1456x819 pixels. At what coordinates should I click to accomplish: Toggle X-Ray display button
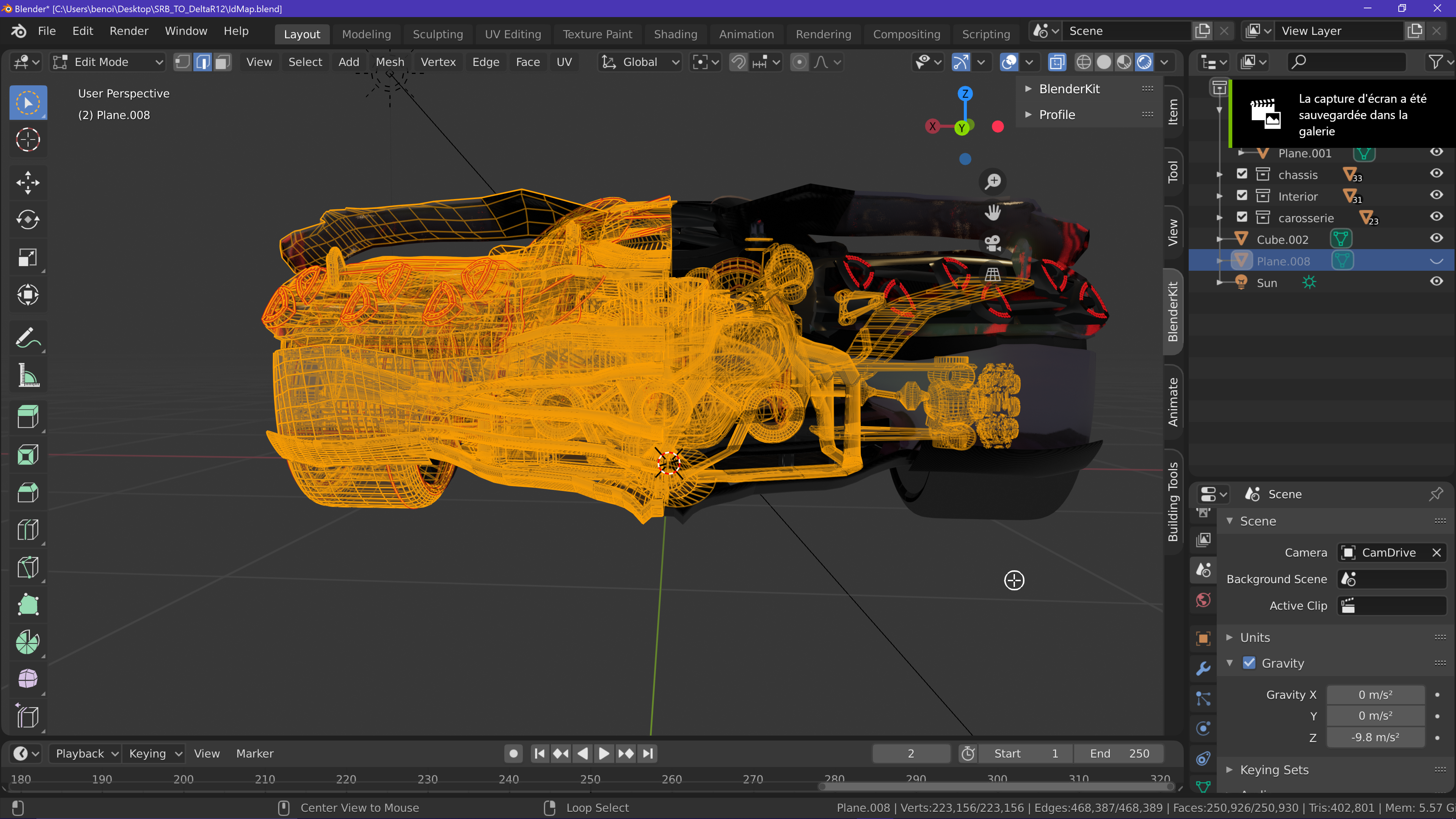1056,62
